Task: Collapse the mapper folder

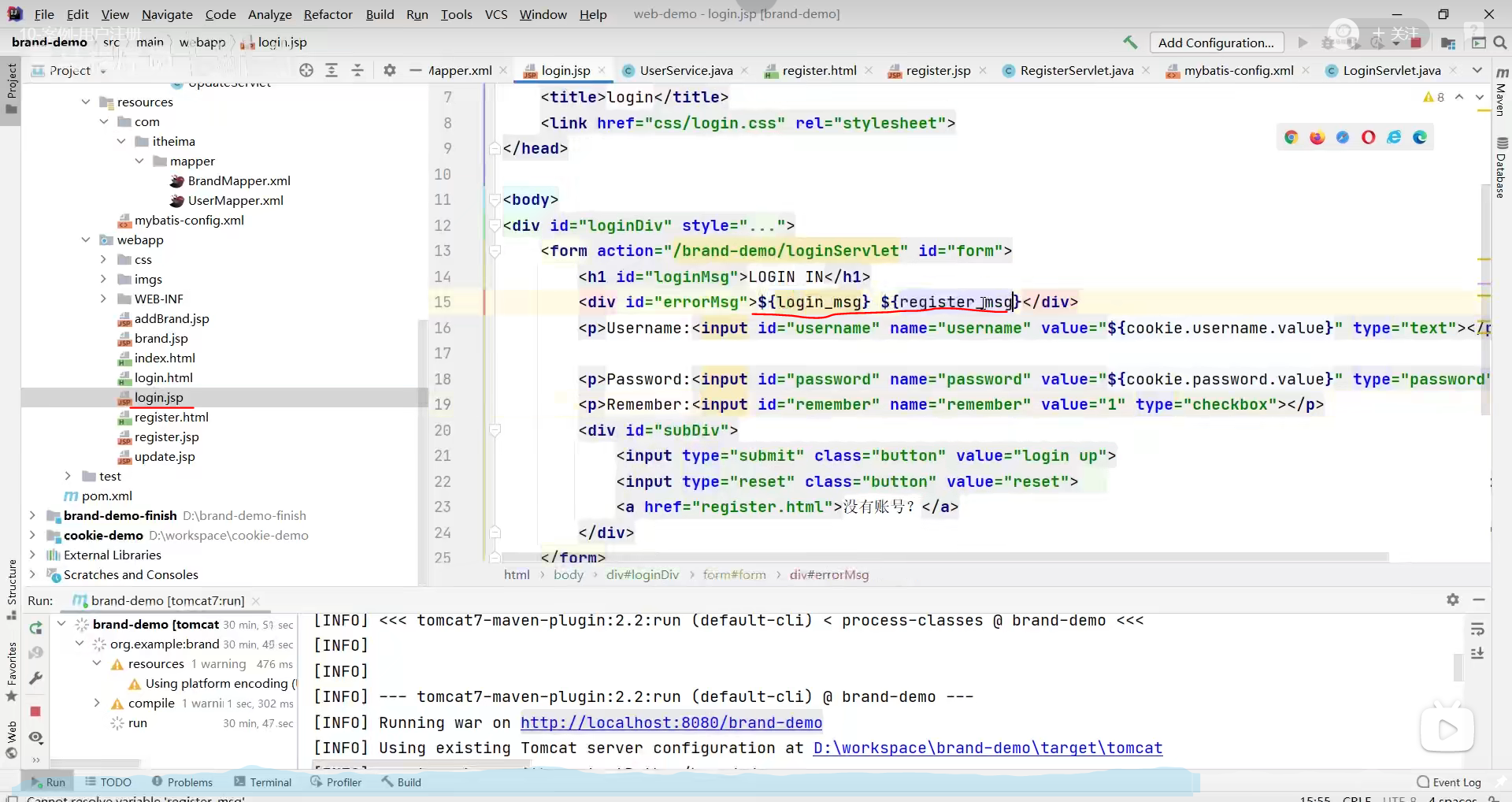Action: pyautogui.click(x=139, y=161)
